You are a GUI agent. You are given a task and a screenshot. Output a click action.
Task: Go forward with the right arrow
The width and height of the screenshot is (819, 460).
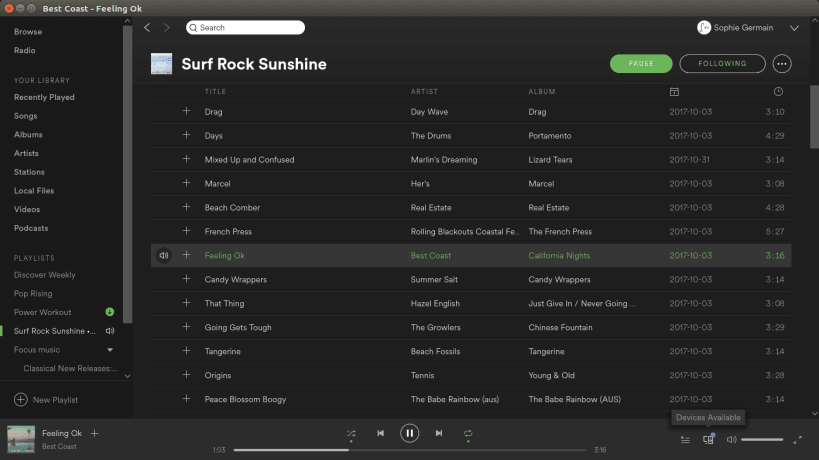pos(166,28)
